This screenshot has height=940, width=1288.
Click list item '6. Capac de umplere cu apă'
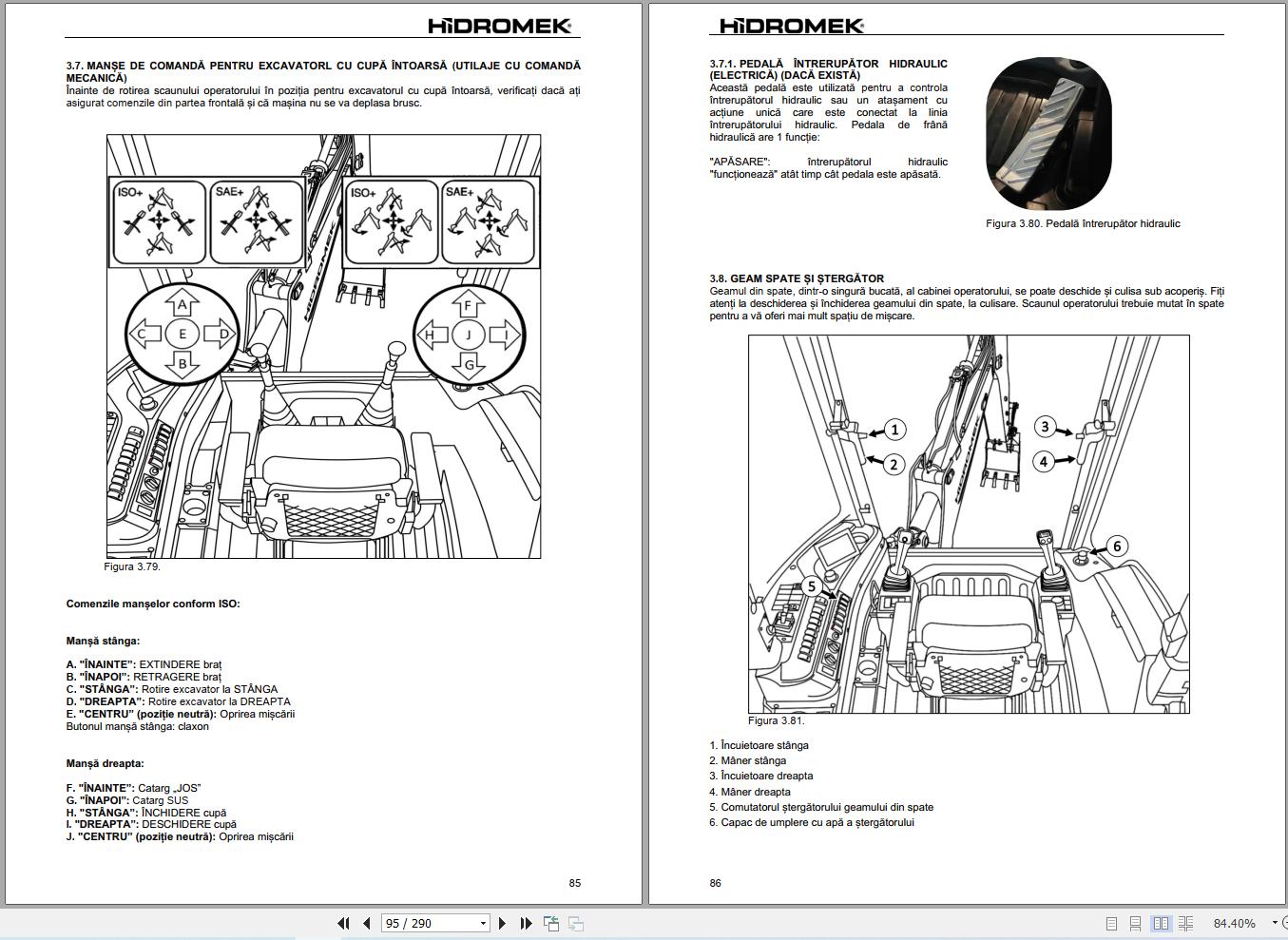(811, 822)
